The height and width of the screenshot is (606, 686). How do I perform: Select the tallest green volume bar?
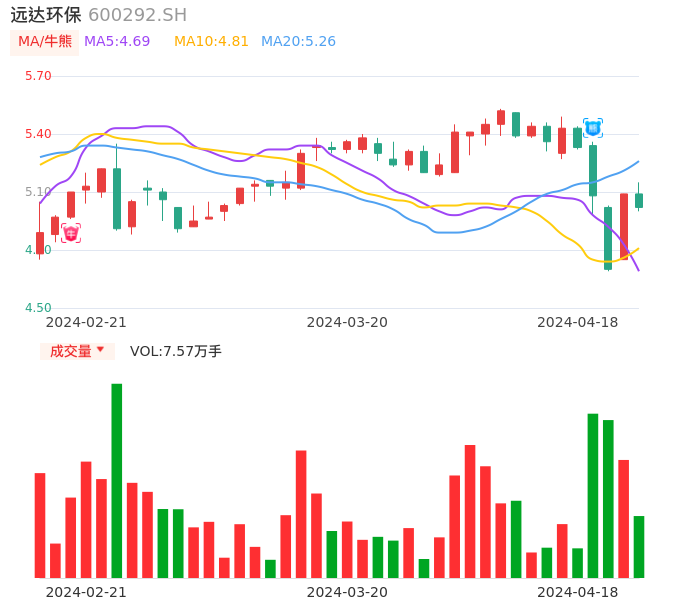(117, 480)
